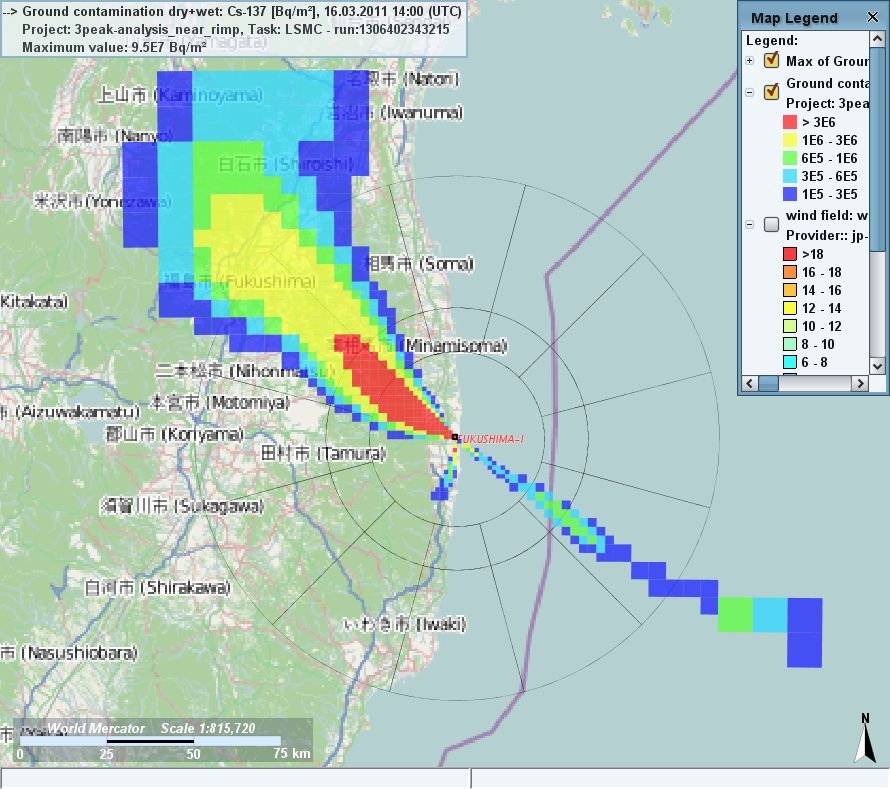Screen dimensions: 890x789
Task: Click the legend horizontal scrollbar thumb
Action: 769,384
